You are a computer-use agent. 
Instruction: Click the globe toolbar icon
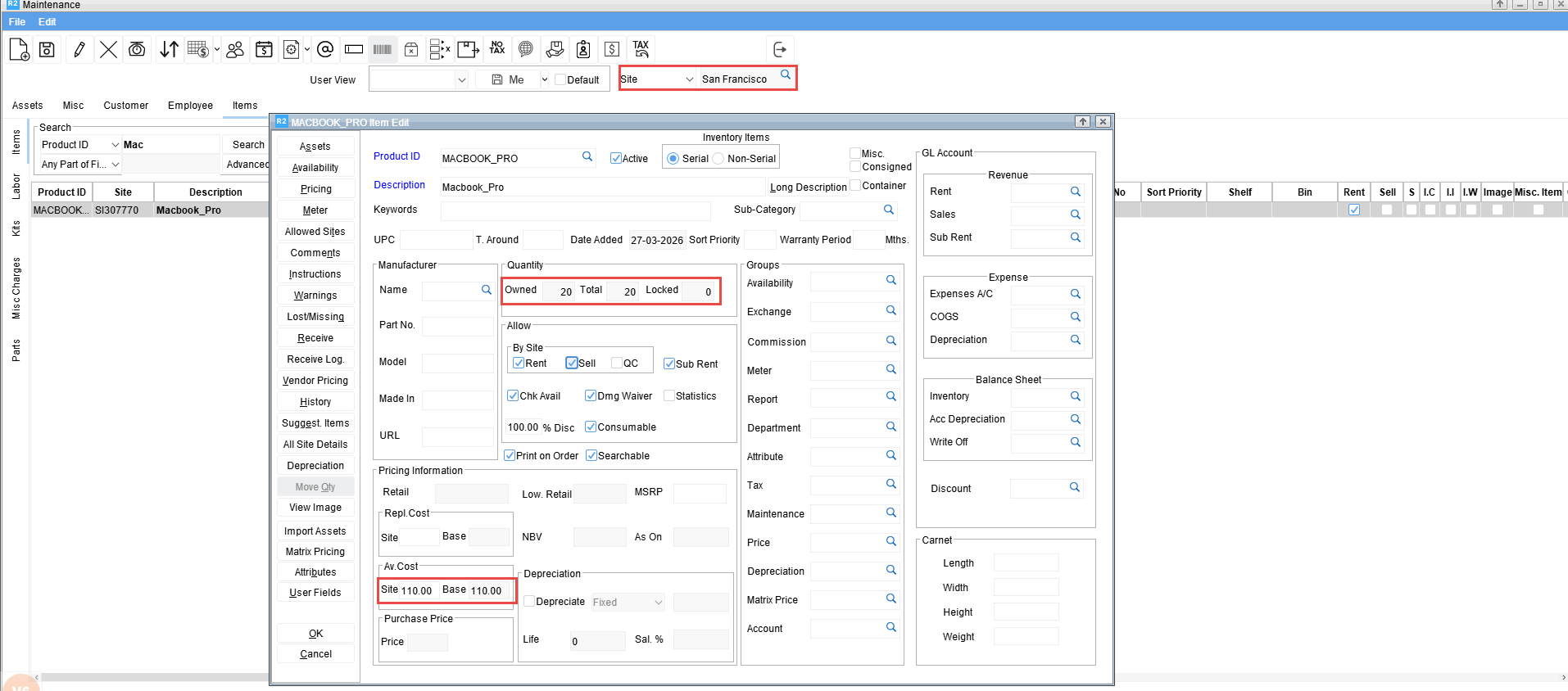[526, 49]
